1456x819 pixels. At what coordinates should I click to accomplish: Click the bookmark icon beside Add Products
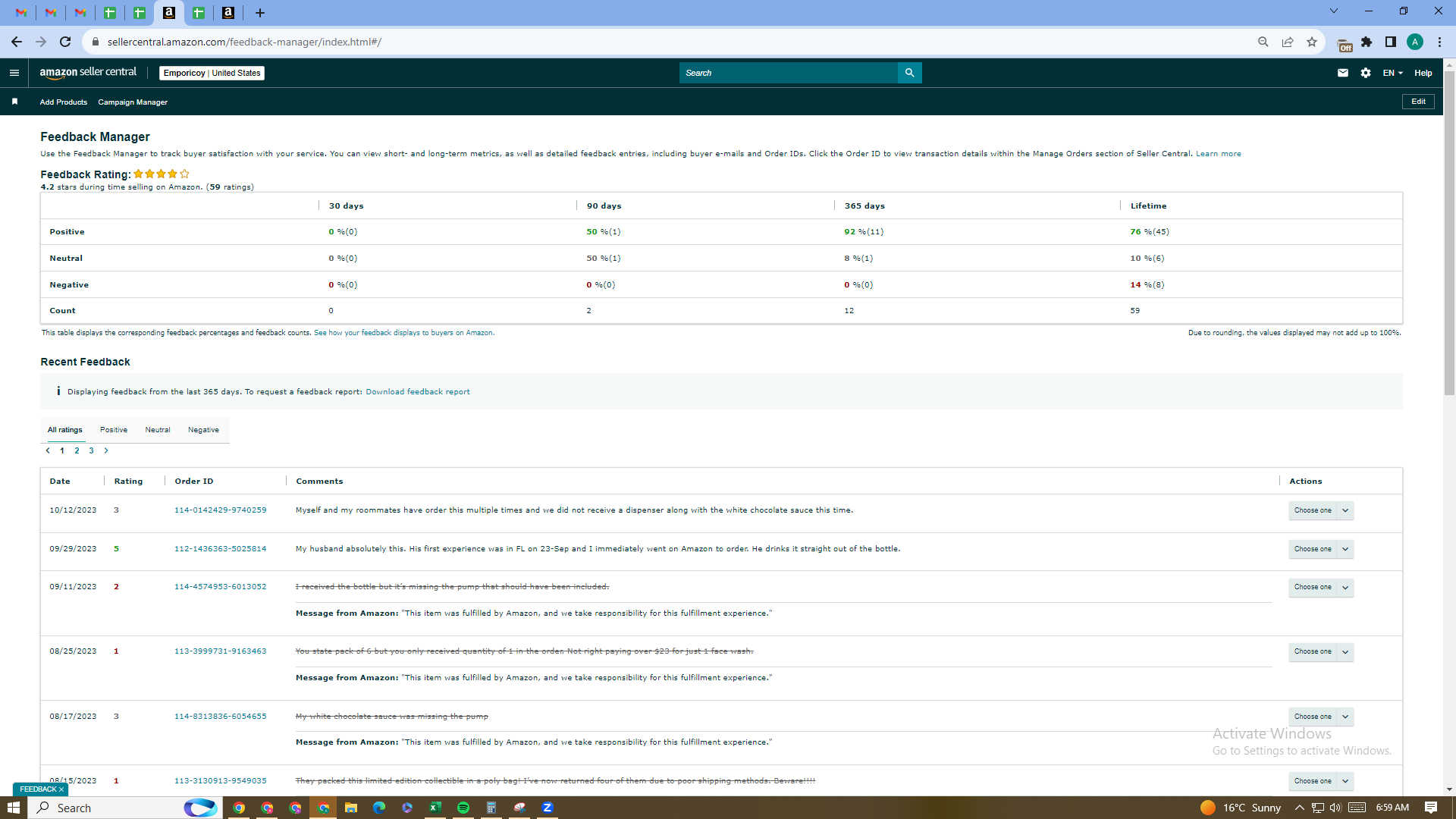pos(14,102)
